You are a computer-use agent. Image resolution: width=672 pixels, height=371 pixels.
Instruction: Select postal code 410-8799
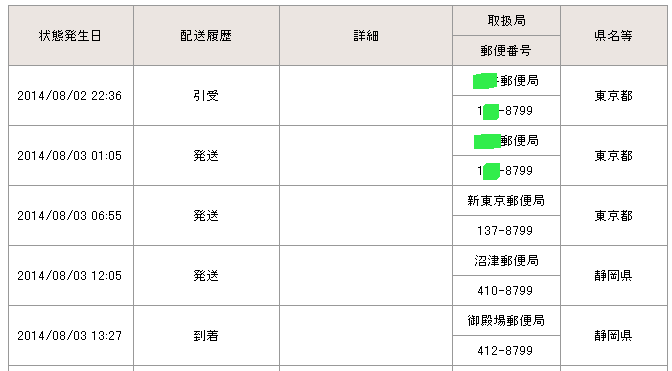pyautogui.click(x=505, y=290)
